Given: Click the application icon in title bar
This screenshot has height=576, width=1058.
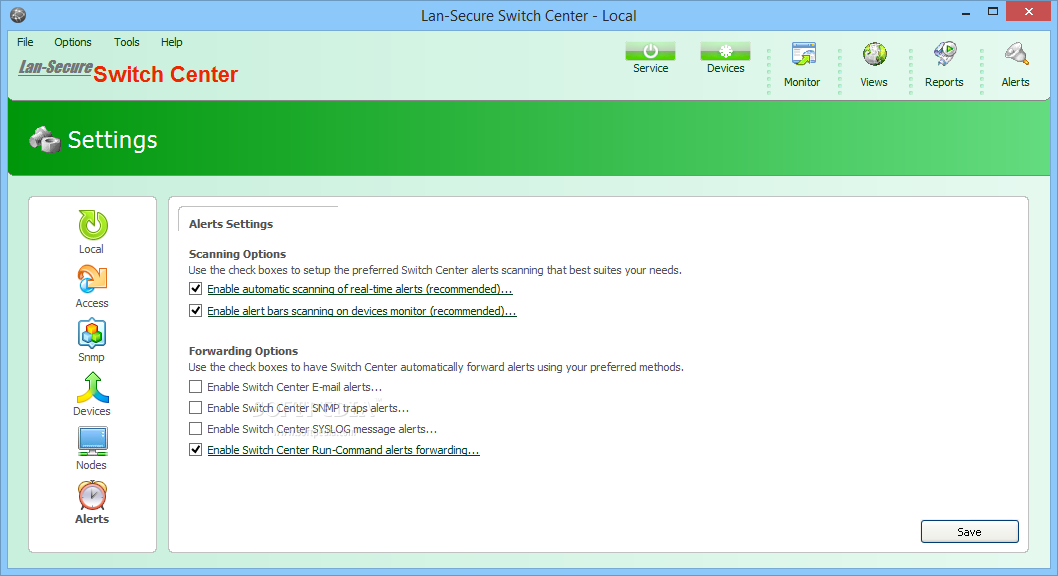Looking at the screenshot, I should (x=18, y=15).
